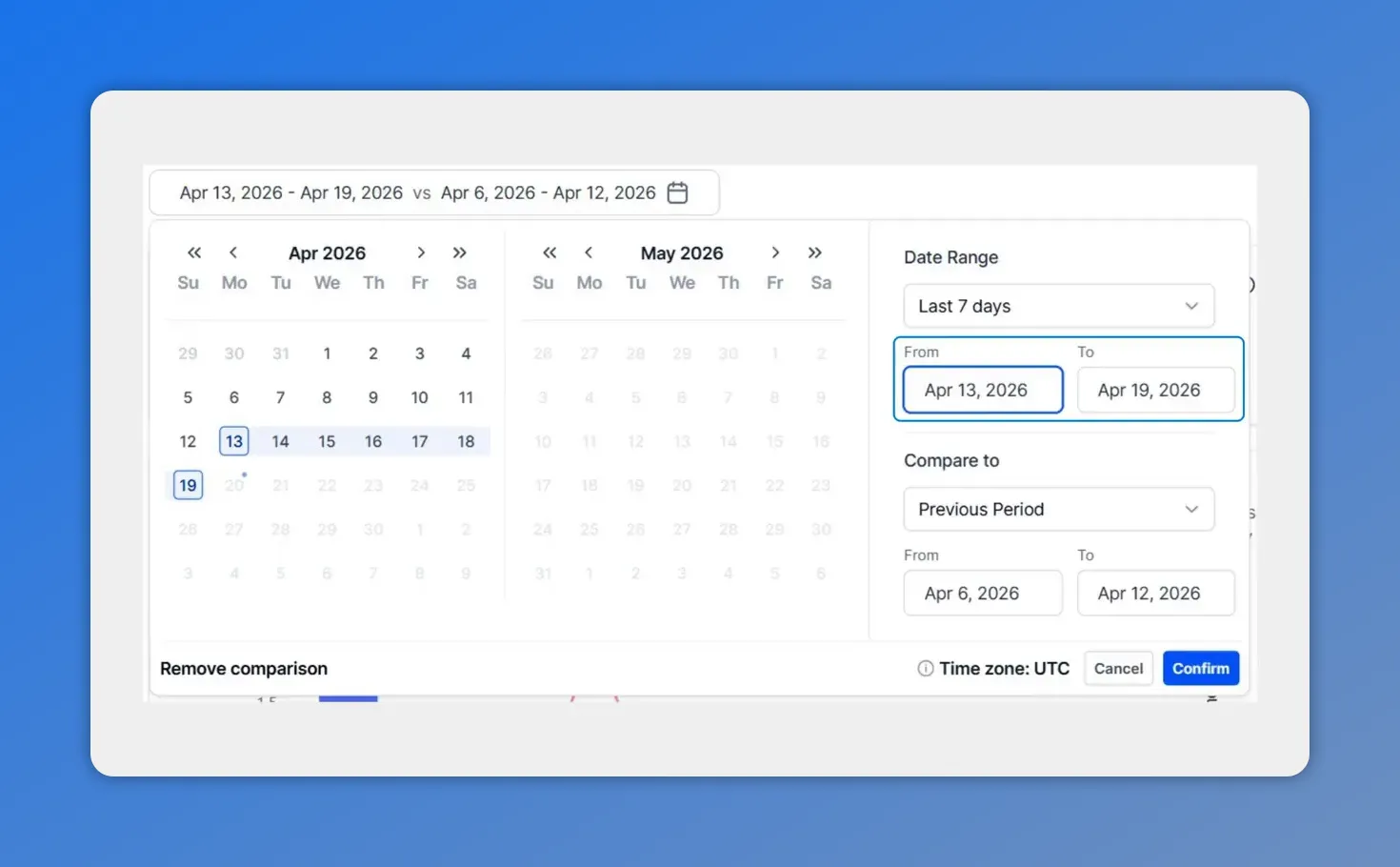This screenshot has width=1400, height=867.
Task: Click the previous month arrow beside May 2026
Action: tap(589, 252)
